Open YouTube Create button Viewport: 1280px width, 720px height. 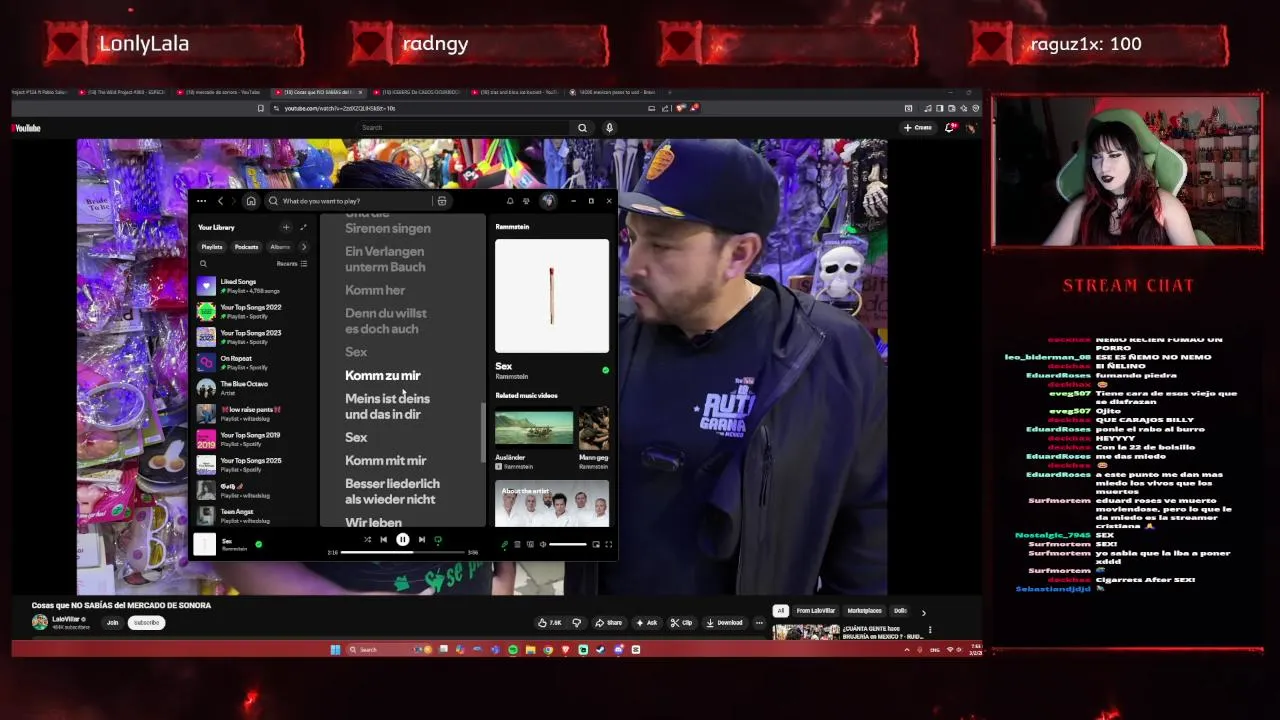[x=917, y=128]
